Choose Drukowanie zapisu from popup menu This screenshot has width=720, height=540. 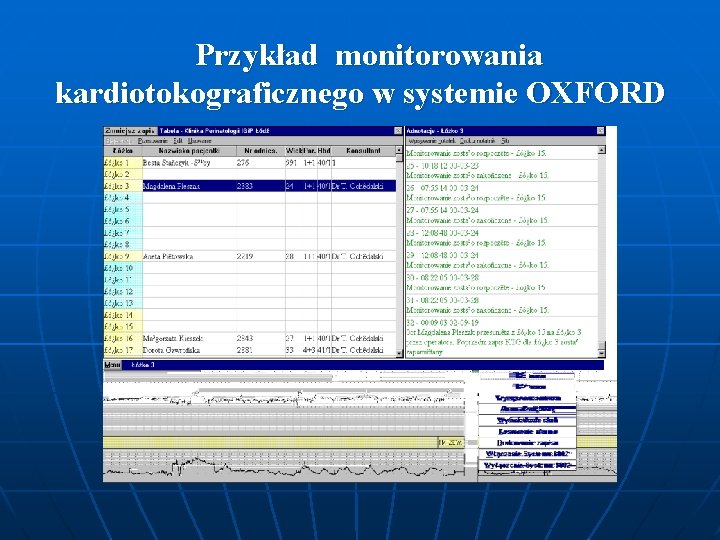click(x=528, y=443)
